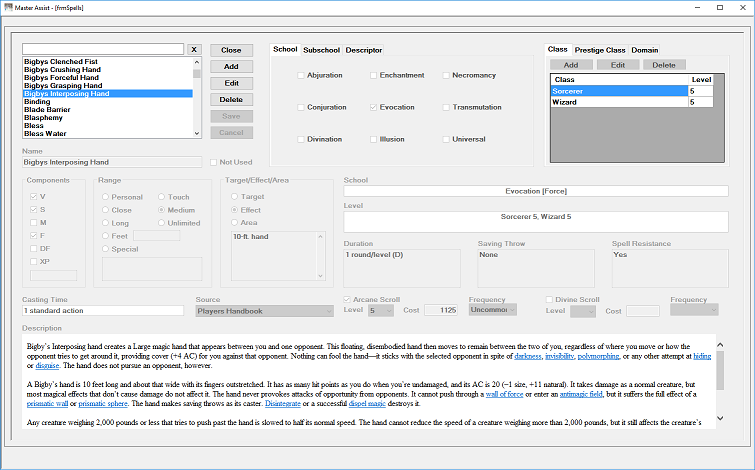Screen dimensions: 755x470
Task: Select the Class tab
Action: pos(558,49)
